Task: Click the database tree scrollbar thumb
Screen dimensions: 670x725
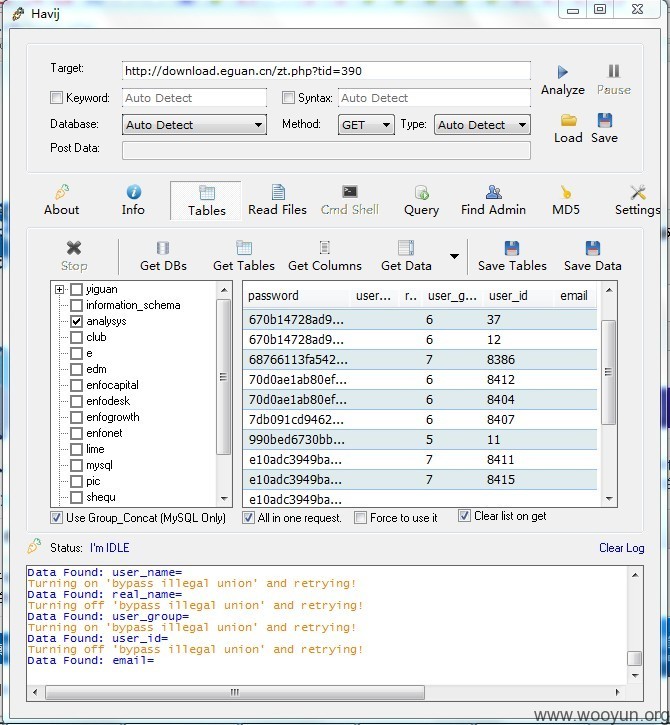Action: click(x=224, y=377)
